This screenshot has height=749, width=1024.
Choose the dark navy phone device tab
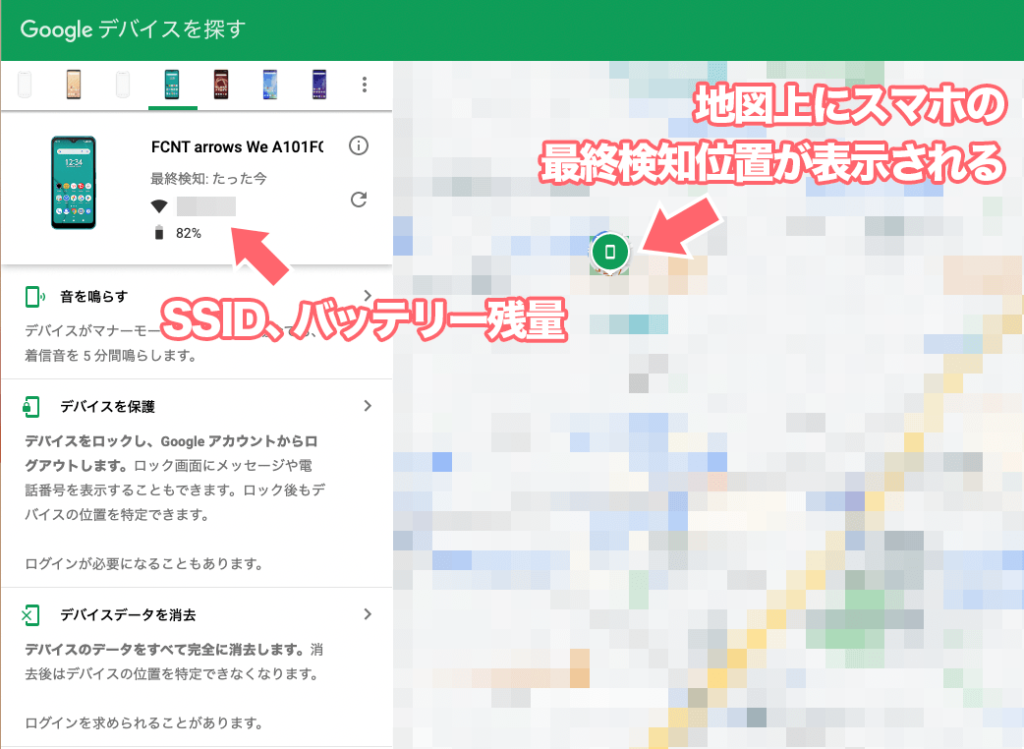pyautogui.click(x=319, y=85)
